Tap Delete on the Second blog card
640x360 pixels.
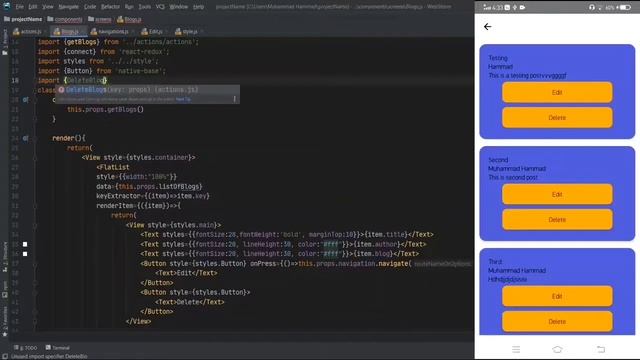coord(557,220)
